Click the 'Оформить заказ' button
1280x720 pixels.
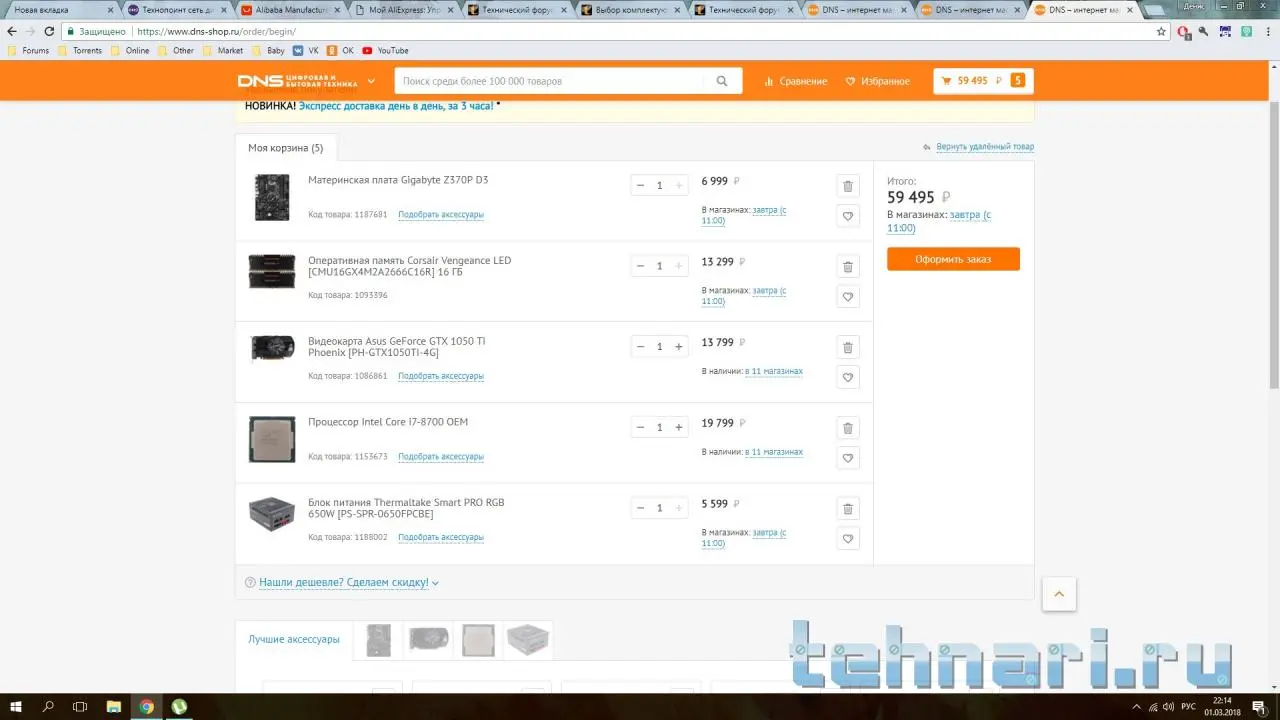coord(953,259)
